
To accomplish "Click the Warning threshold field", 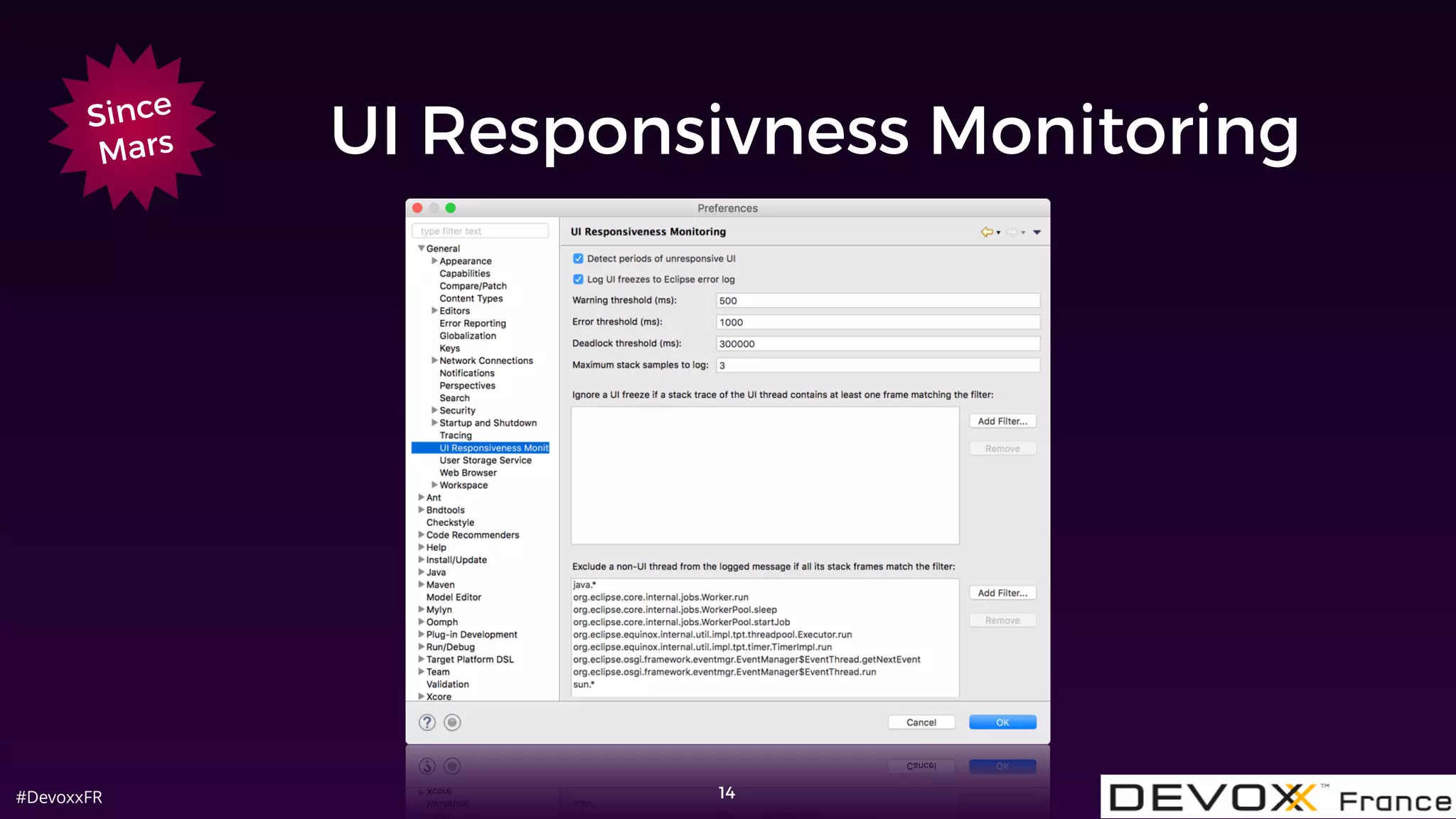I will click(x=878, y=301).
